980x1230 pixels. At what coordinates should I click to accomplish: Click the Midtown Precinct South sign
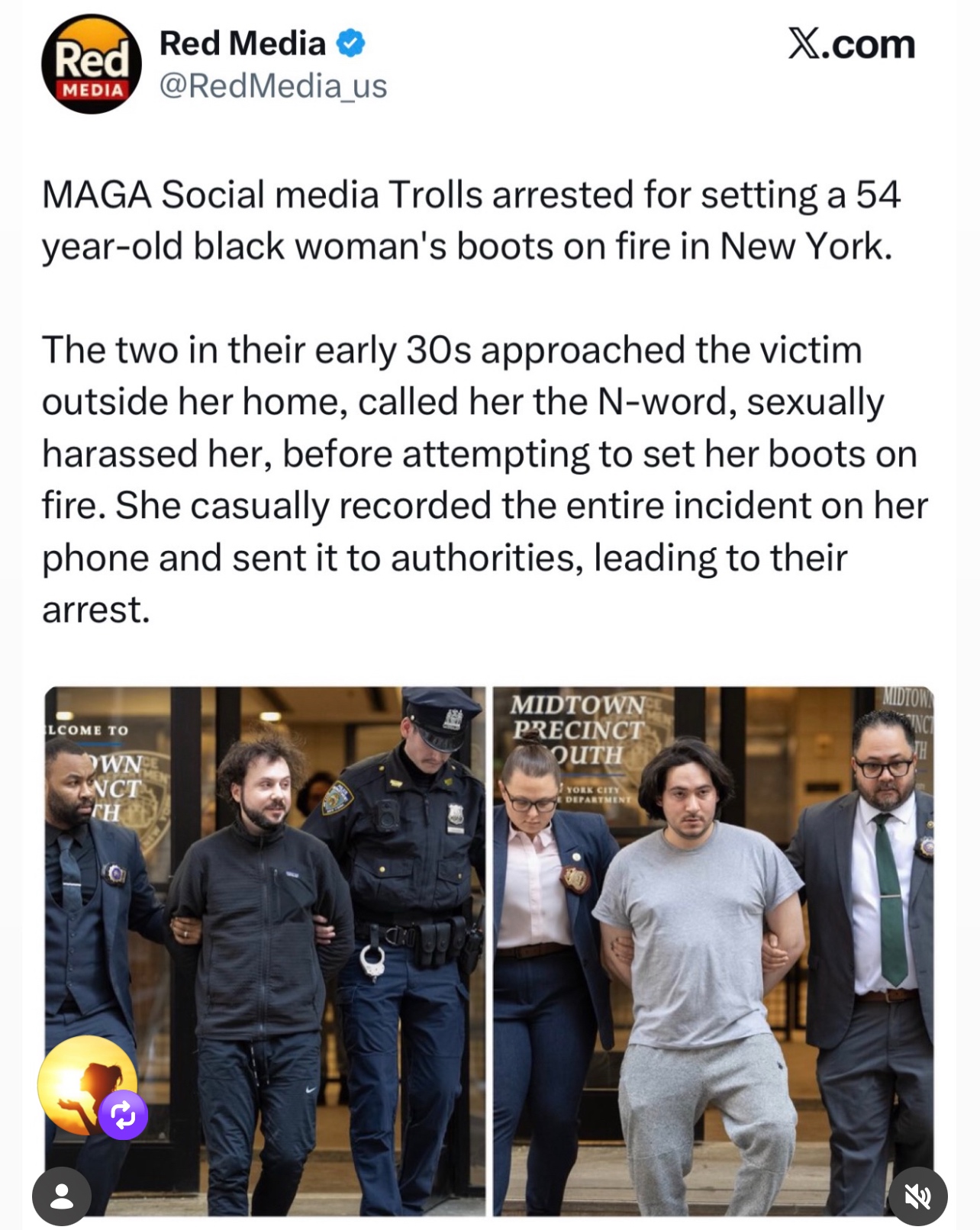coord(578,729)
